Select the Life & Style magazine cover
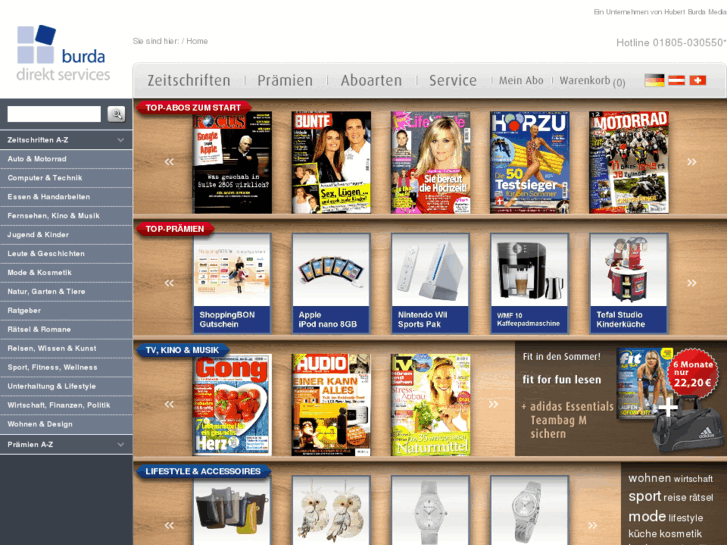The image size is (727, 545). click(x=430, y=162)
